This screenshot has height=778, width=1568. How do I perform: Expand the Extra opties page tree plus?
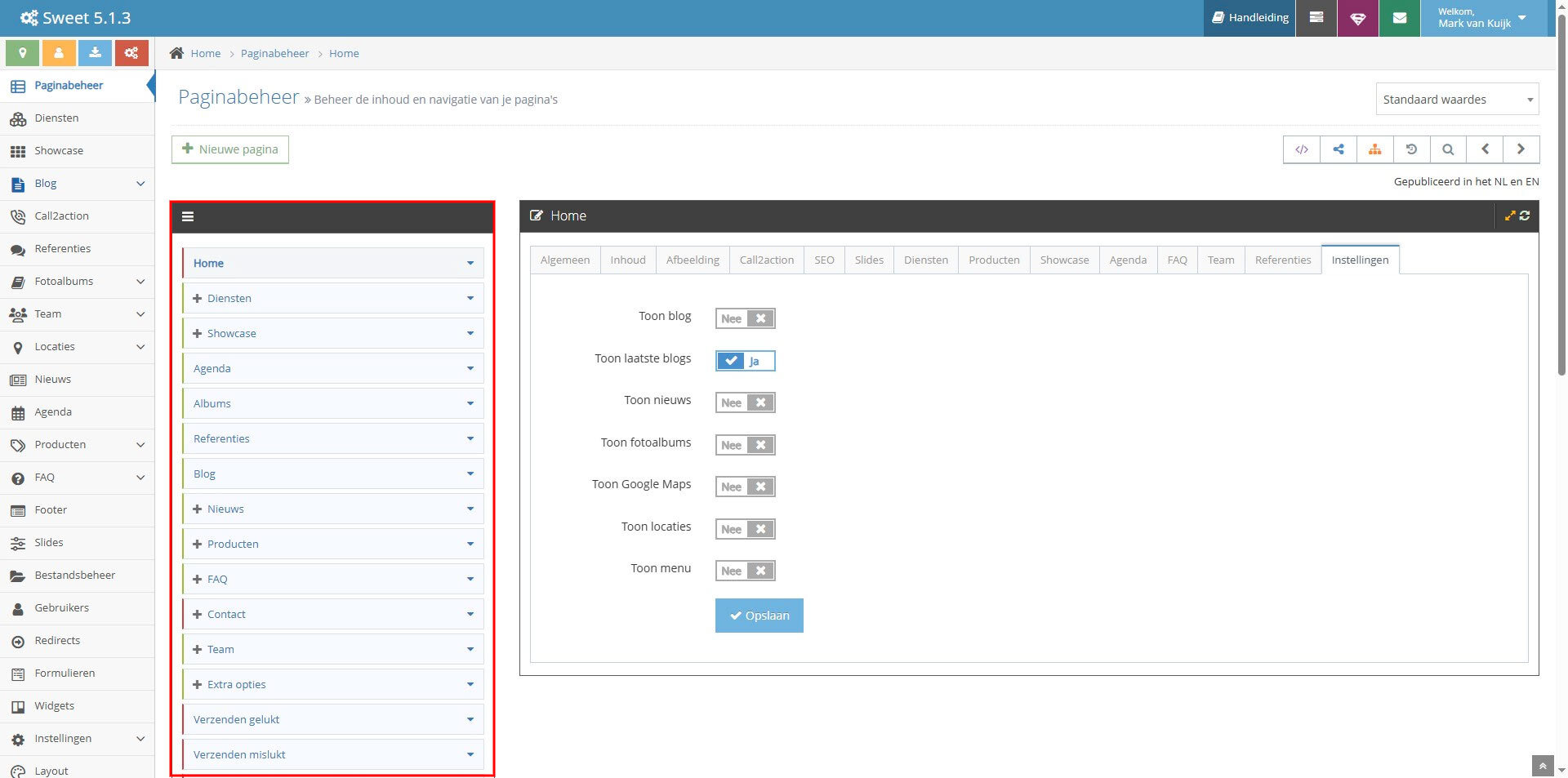click(197, 684)
